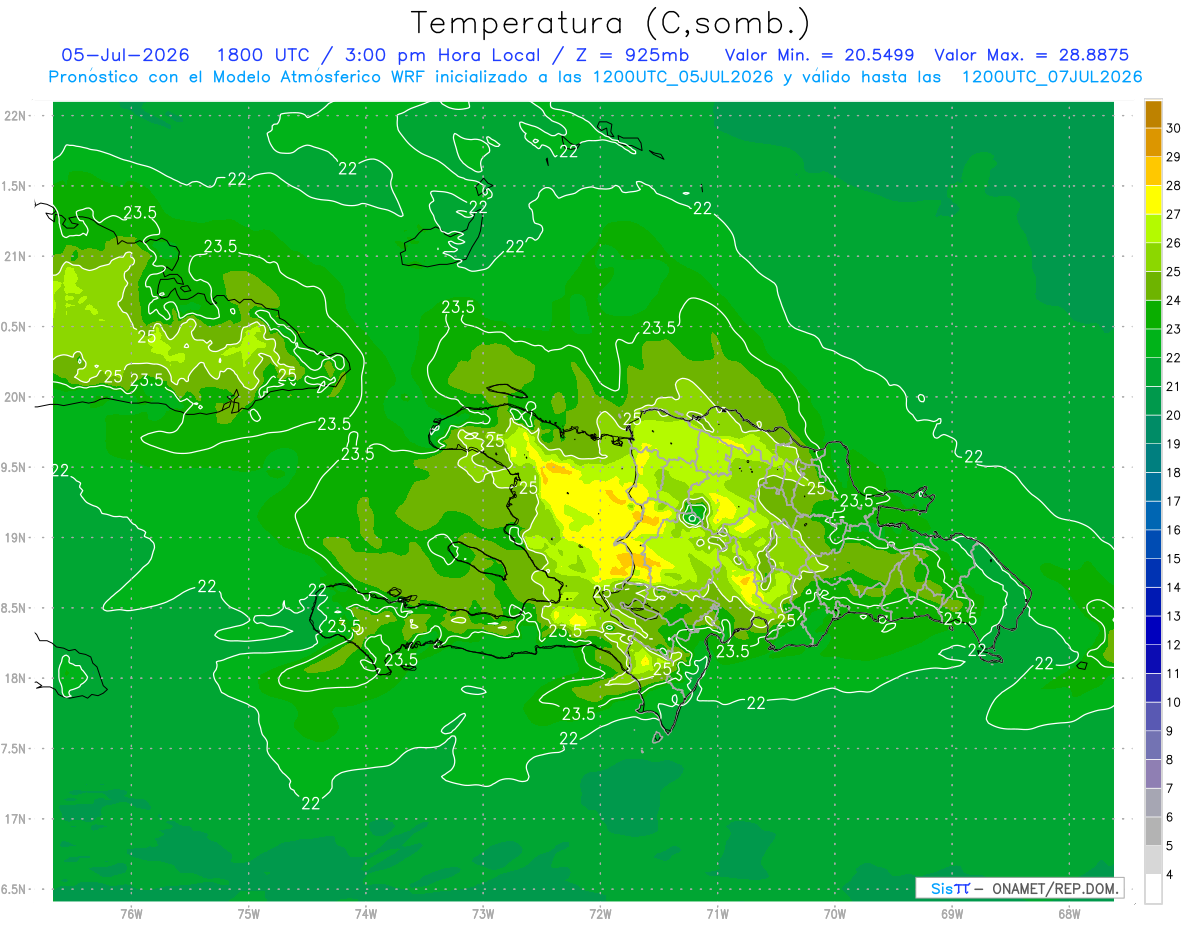Click the orange colorbar band between 29 and 30
The image size is (1200, 927).
pyautogui.click(x=1153, y=142)
